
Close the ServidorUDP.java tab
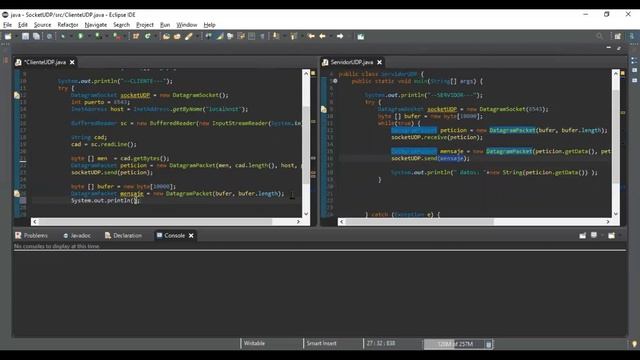coord(380,62)
